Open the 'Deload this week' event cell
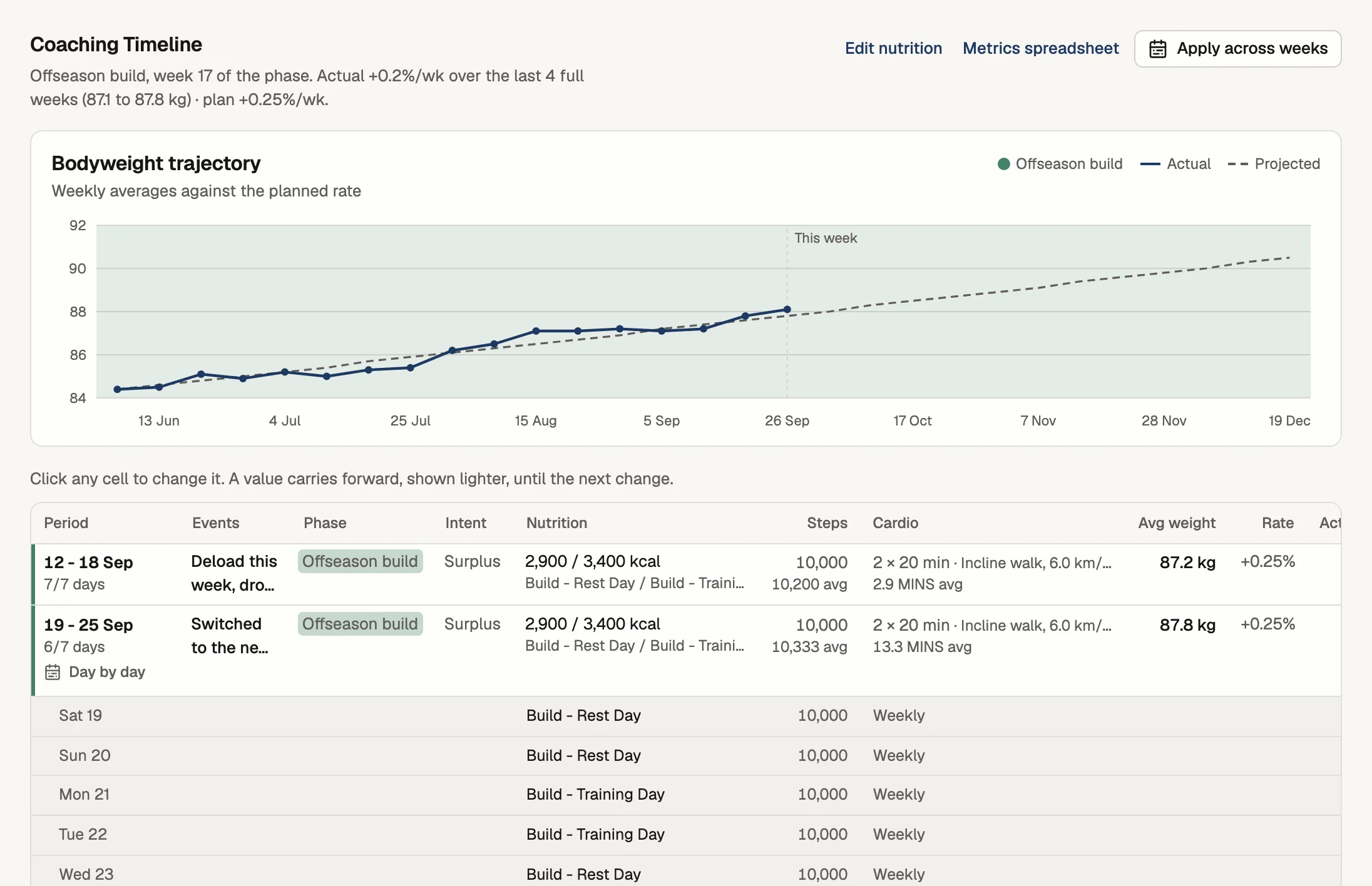The height and width of the screenshot is (886, 1372). pos(234,573)
